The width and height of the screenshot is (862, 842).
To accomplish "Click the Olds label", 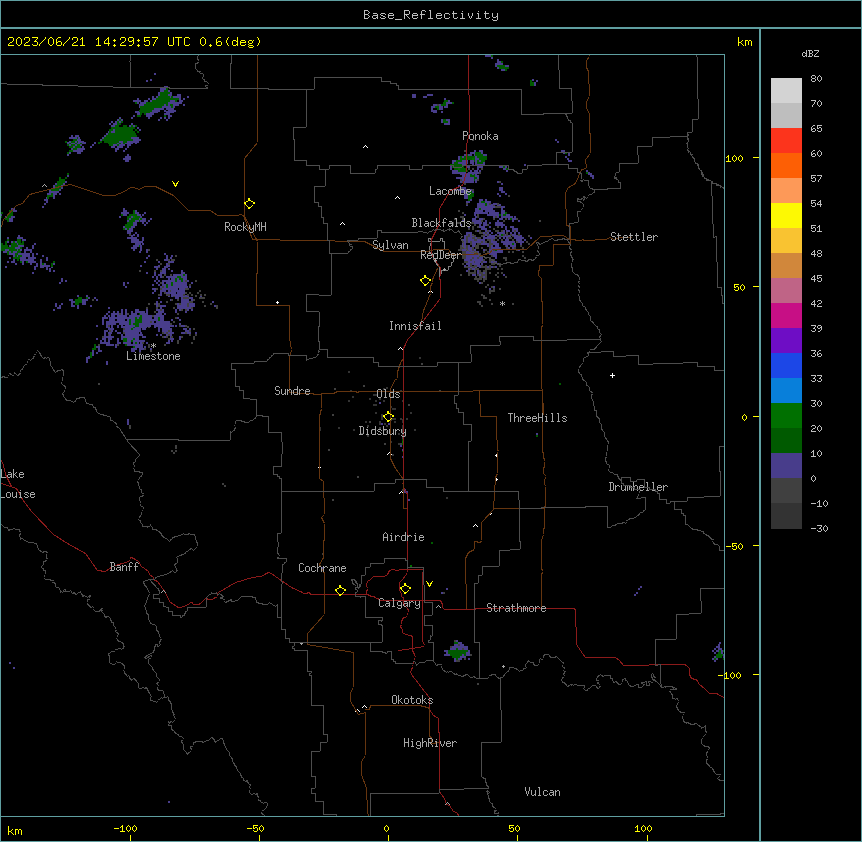I will point(388,394).
